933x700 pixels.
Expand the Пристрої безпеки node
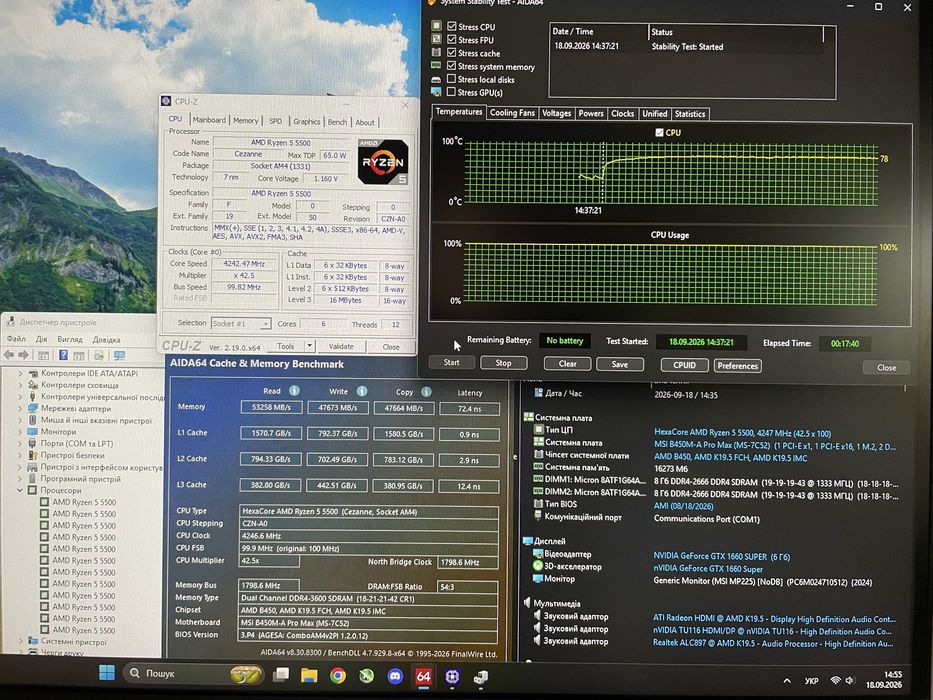[20, 455]
